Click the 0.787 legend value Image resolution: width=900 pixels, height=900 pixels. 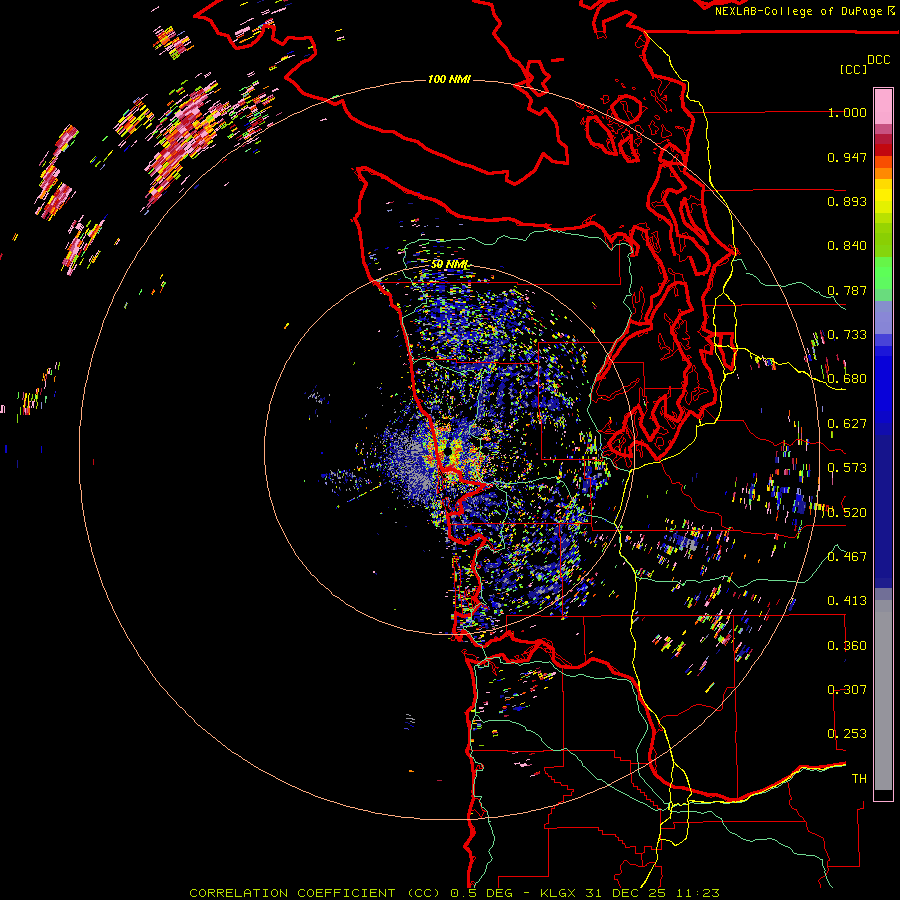847,290
